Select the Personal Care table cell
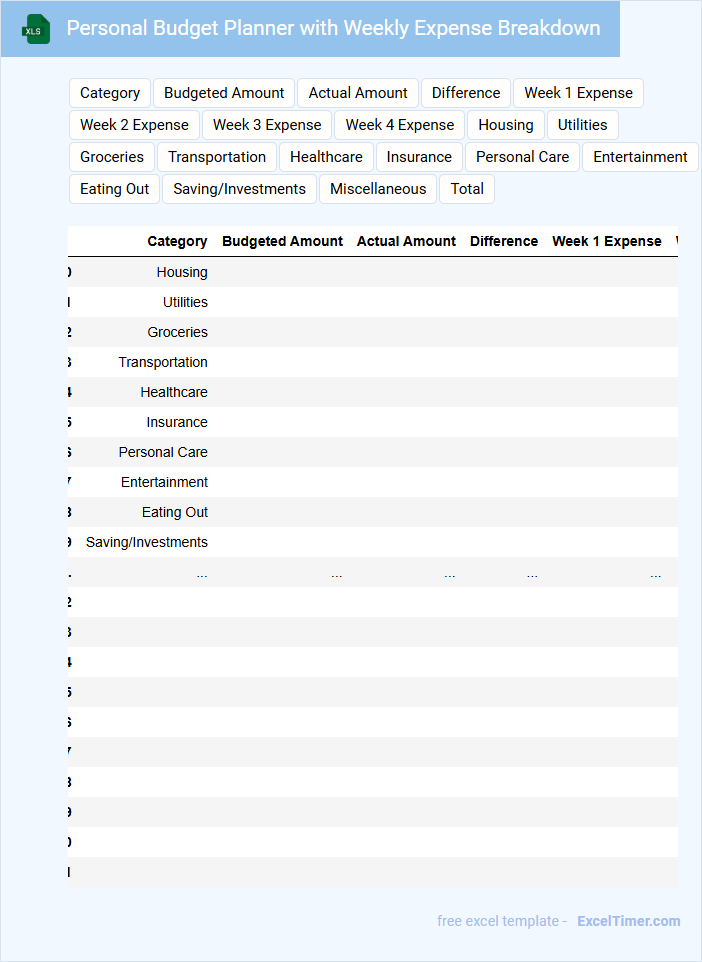 click(x=163, y=453)
